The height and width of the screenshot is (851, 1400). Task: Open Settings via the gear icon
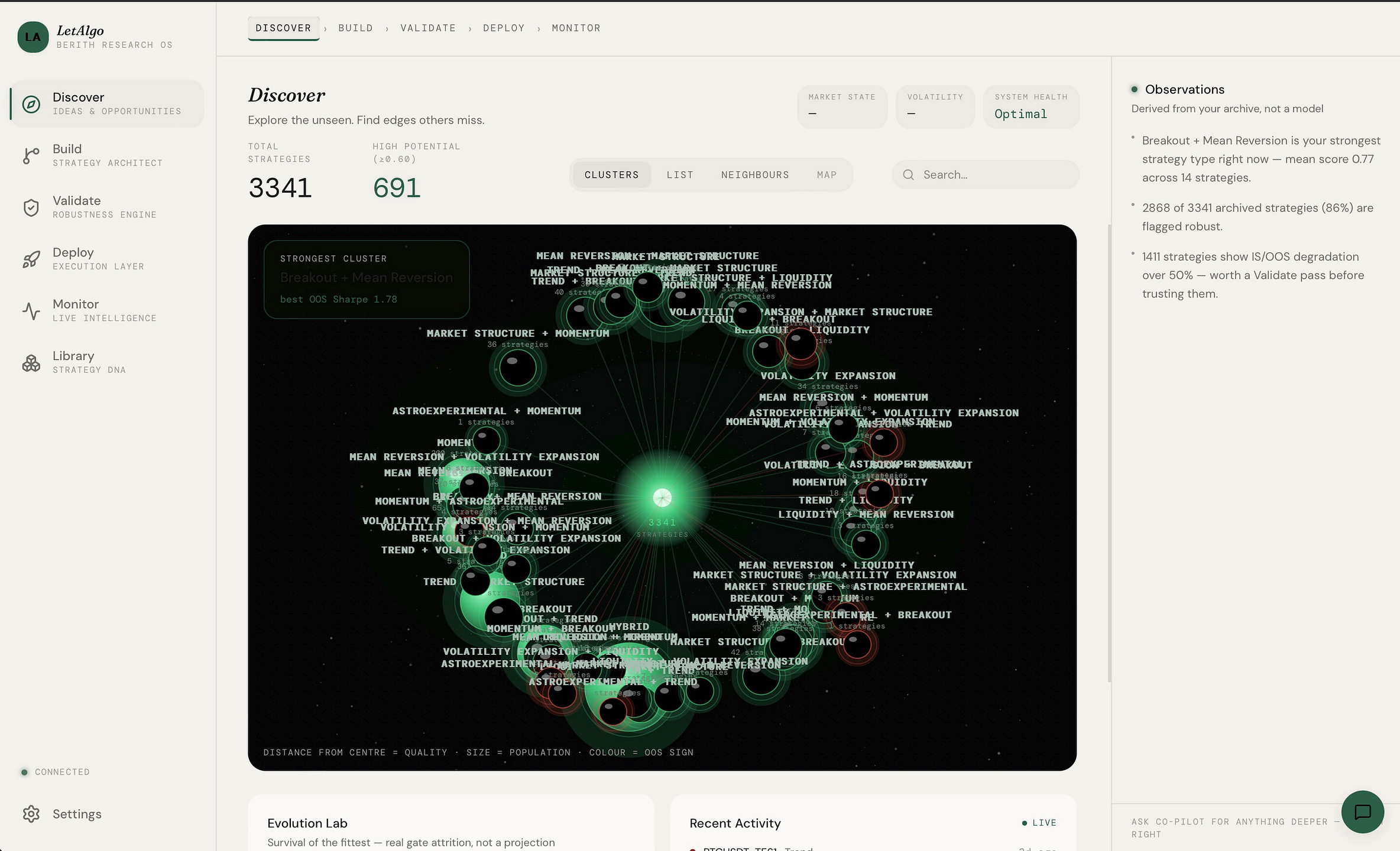[x=31, y=814]
